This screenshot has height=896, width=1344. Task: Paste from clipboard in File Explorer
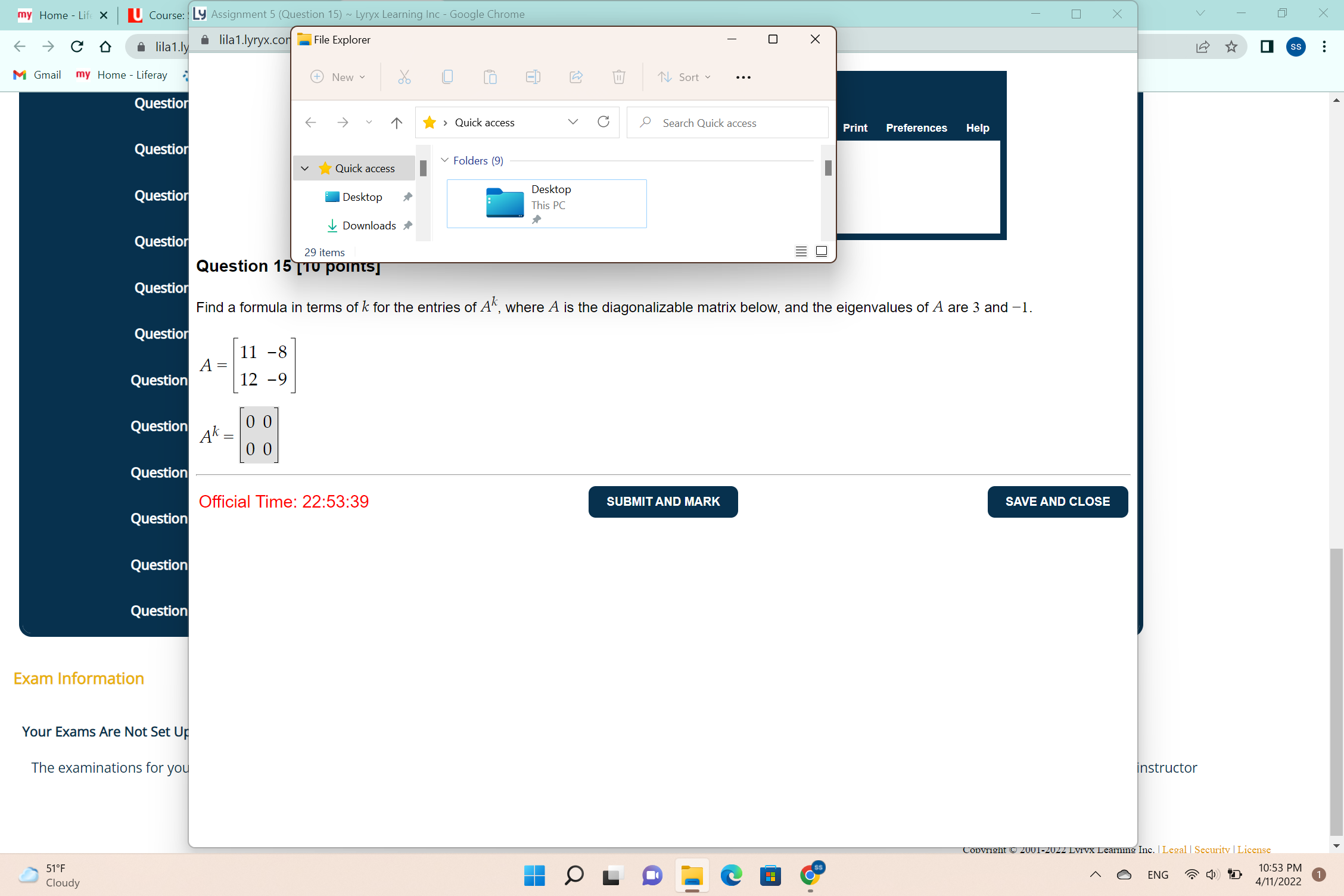490,77
